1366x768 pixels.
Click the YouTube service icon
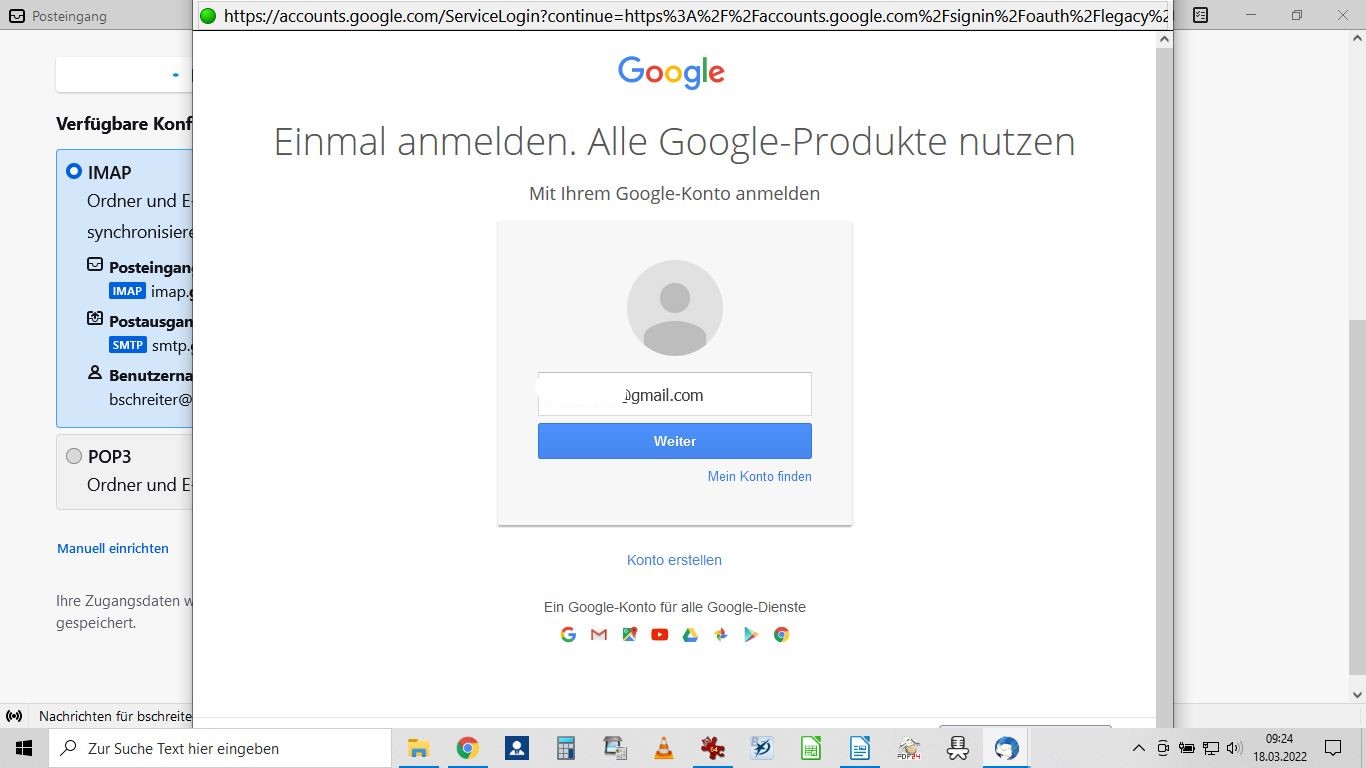coord(660,634)
